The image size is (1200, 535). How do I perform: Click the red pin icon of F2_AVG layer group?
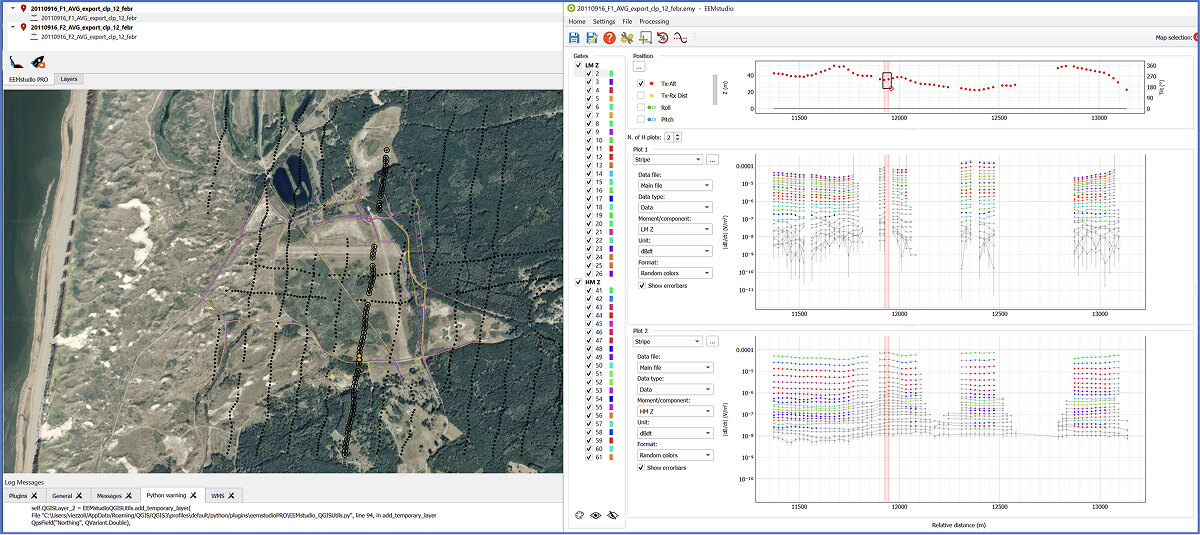[x=24, y=27]
